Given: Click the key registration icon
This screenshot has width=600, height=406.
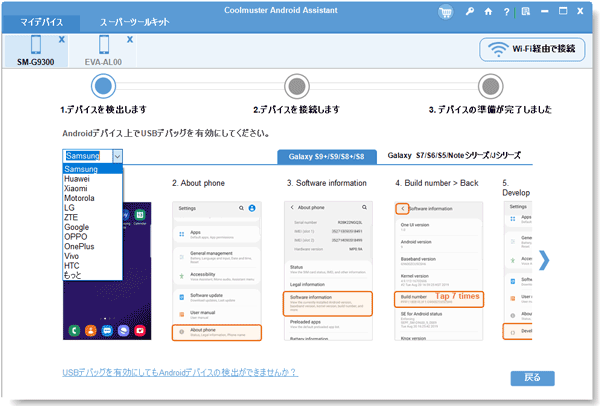Looking at the screenshot, I should [470, 11].
